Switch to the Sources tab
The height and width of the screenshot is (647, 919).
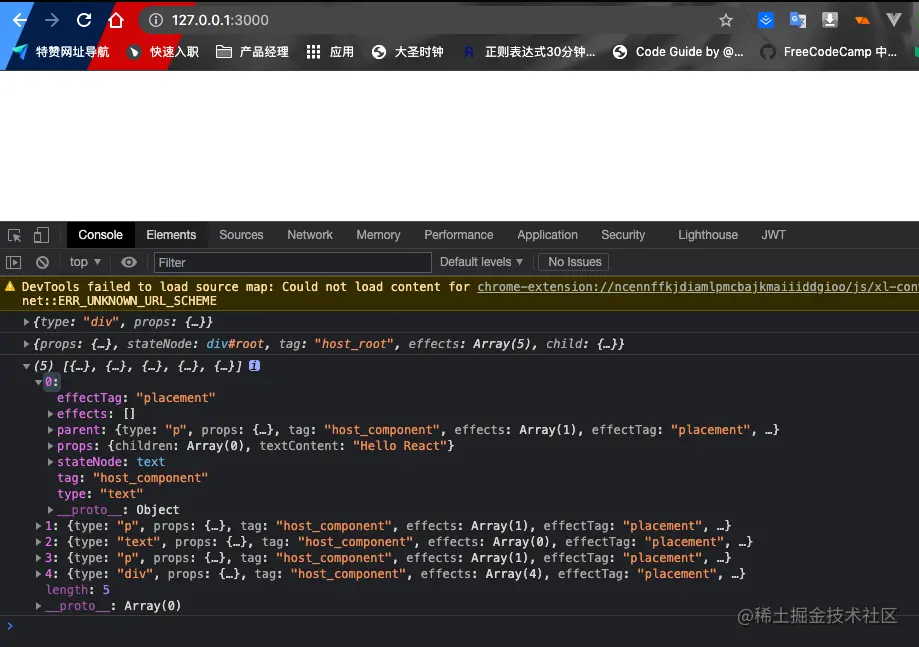click(241, 235)
